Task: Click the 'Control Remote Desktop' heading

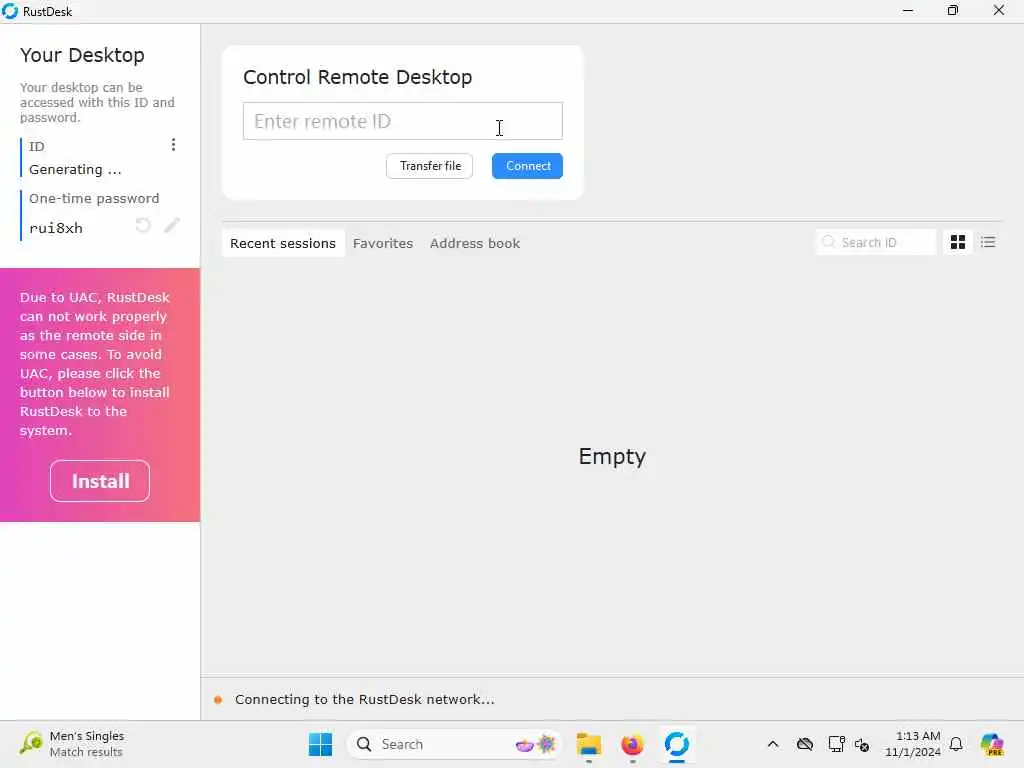Action: (357, 76)
